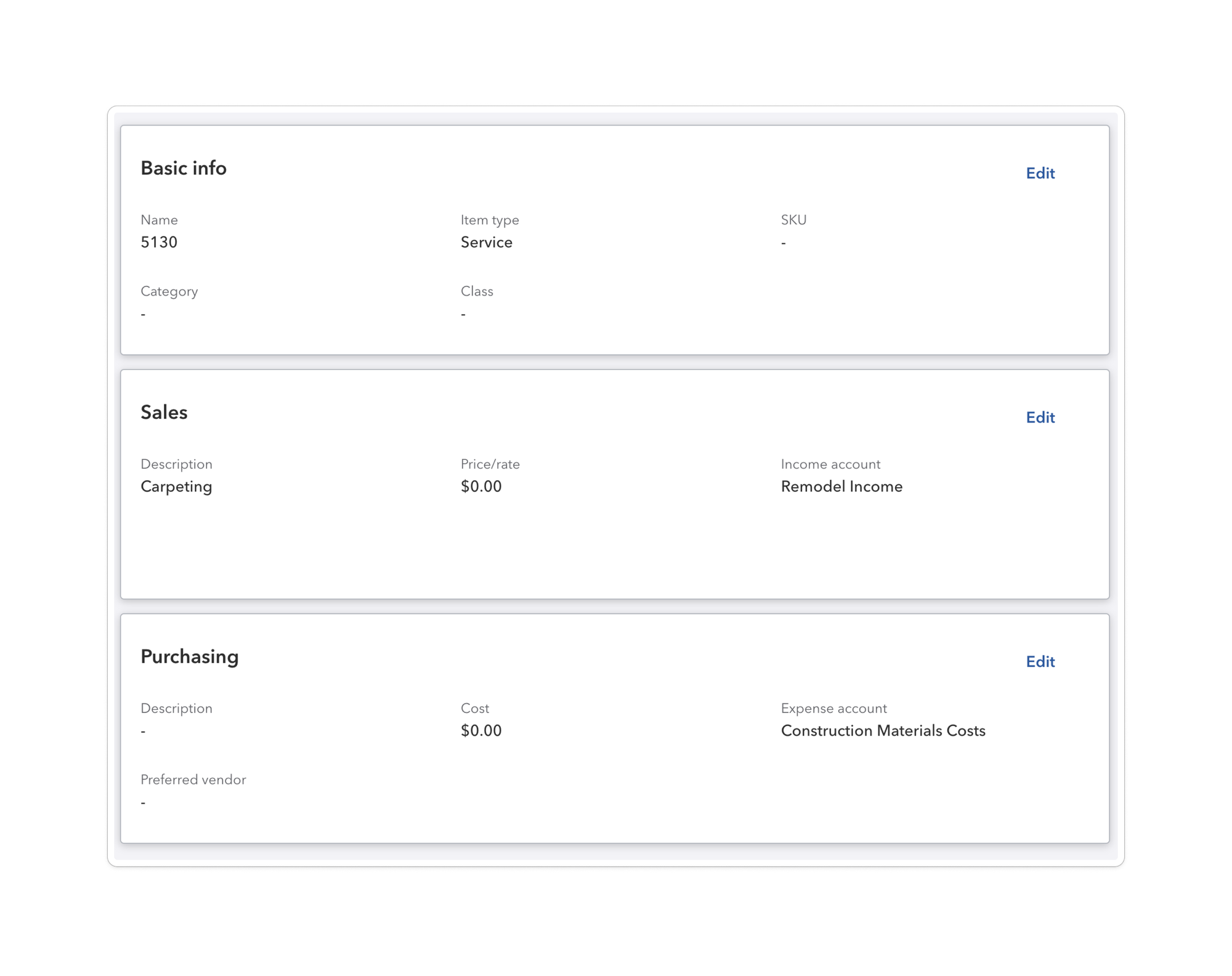Click the Category field label
Viewport: 1232px width, 976px height.
click(x=169, y=291)
